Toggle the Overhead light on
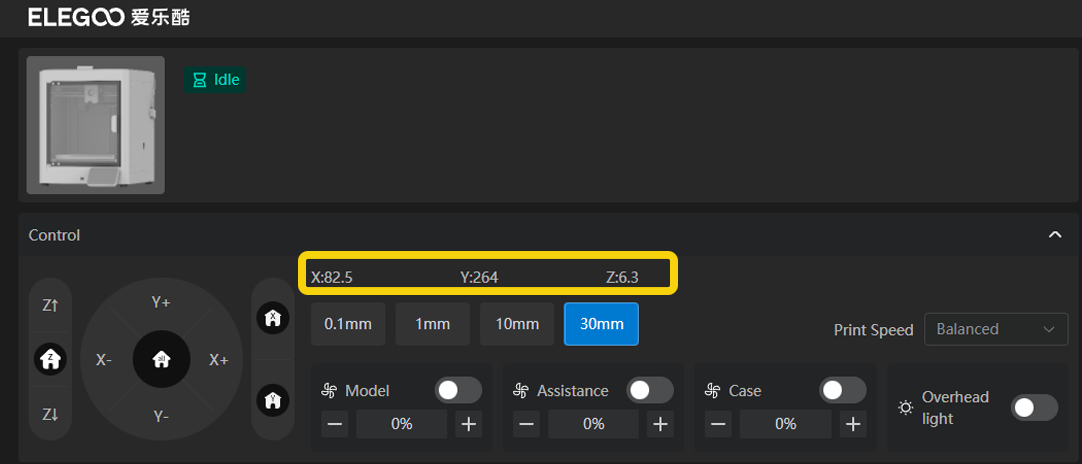The width and height of the screenshot is (1082, 464). [1034, 407]
